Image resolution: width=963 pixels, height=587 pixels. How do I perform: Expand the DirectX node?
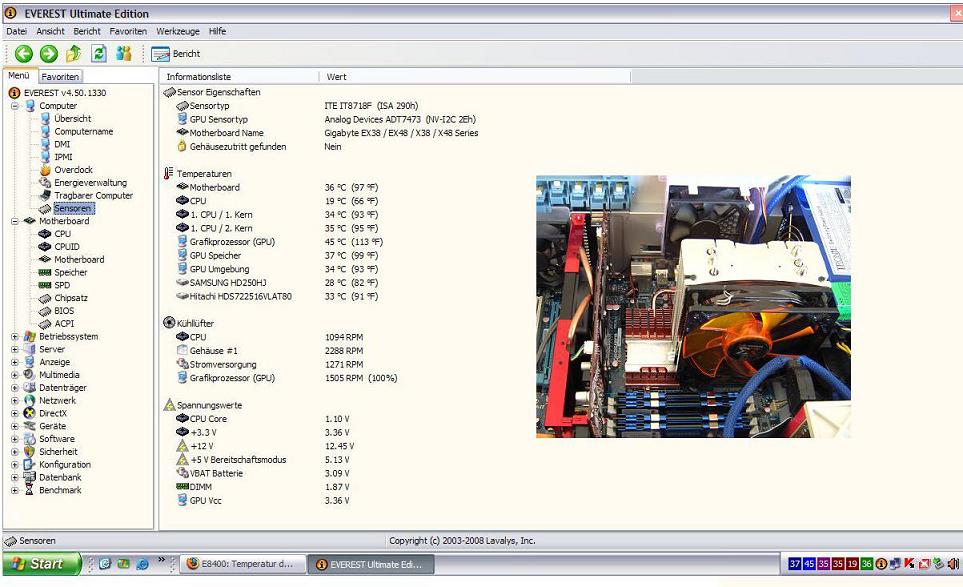(15, 413)
